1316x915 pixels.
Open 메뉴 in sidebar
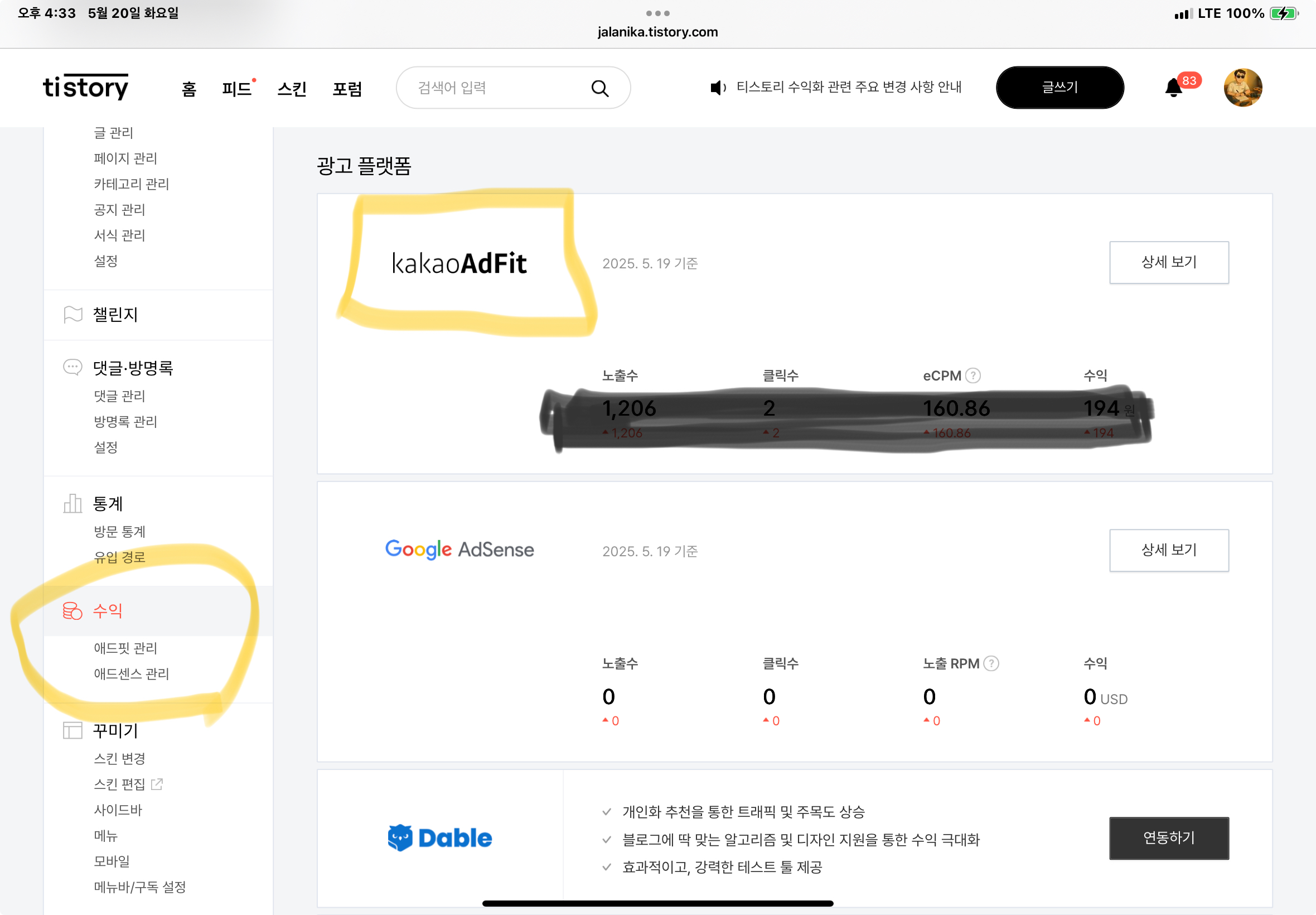105,836
